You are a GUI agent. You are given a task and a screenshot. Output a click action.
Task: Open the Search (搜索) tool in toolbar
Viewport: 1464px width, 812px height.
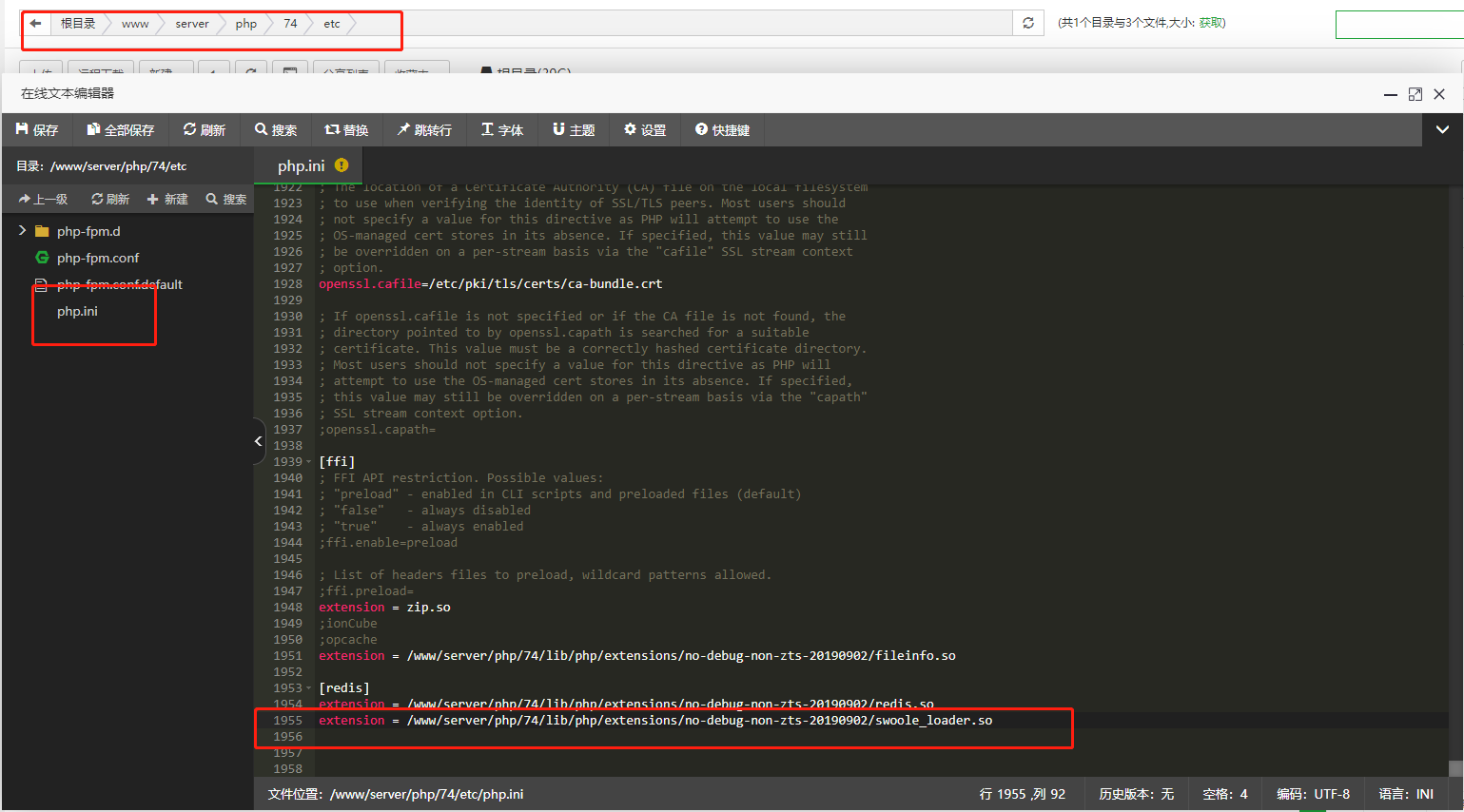tap(275, 130)
